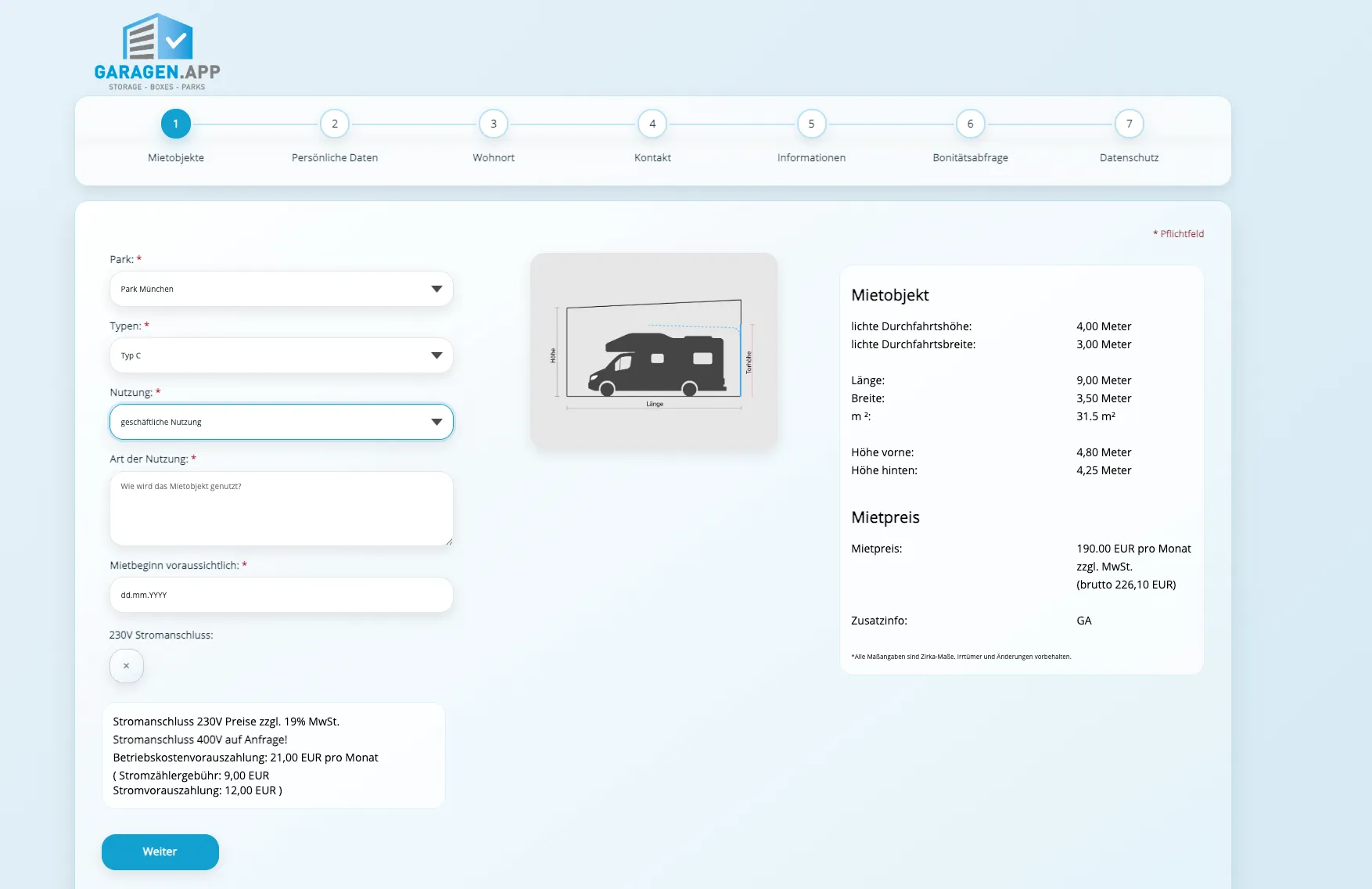Click the Mietbeginn voraussichtlich date field
Image resolution: width=1372 pixels, height=889 pixels.
pyautogui.click(x=282, y=595)
